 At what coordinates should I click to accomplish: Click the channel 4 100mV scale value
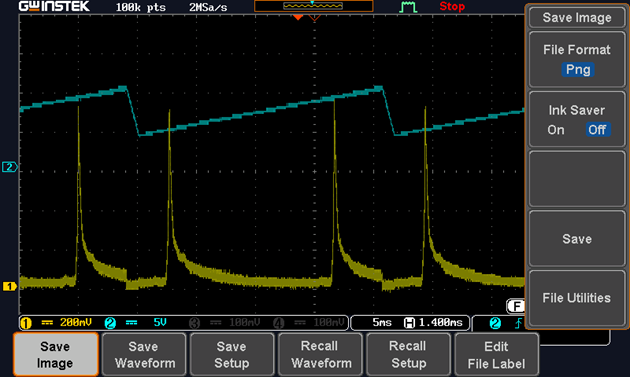[x=329, y=322]
